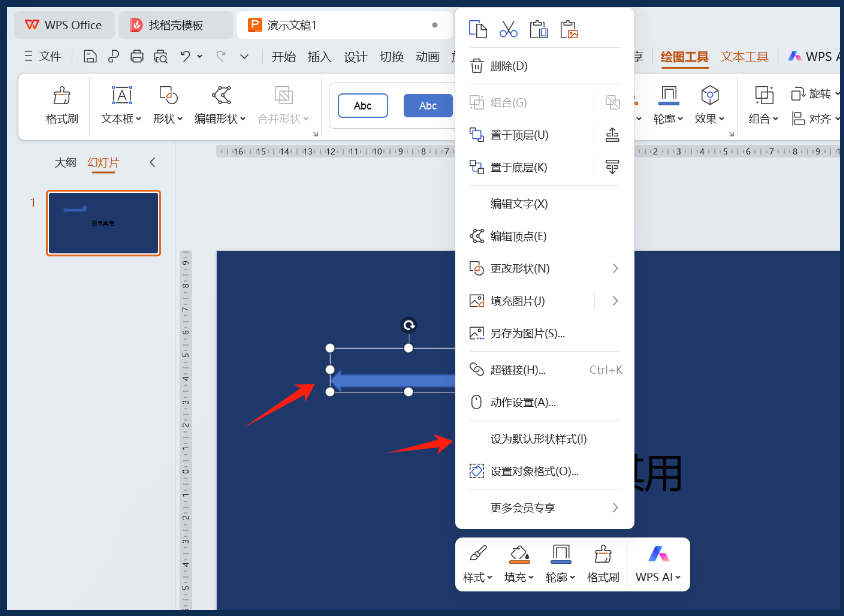Viewport: 844px width, 616px height.
Task: Open the WPS AI dropdown in floating toolbar
Action: [657, 564]
